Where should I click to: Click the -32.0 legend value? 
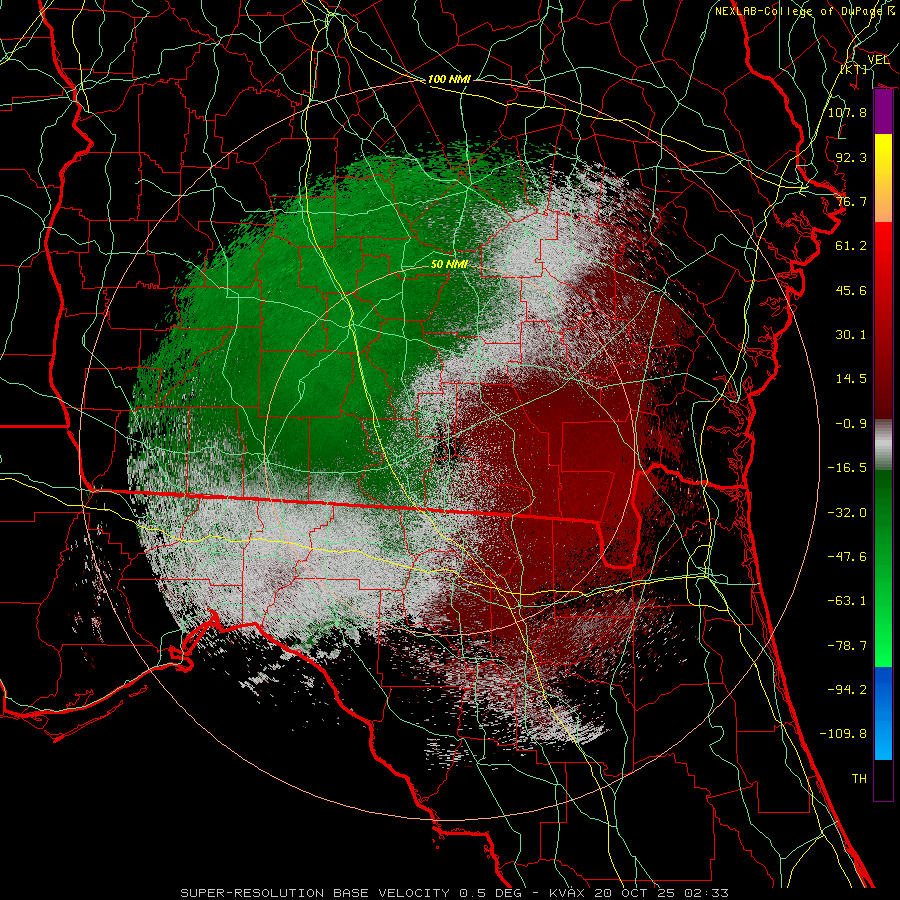(847, 513)
